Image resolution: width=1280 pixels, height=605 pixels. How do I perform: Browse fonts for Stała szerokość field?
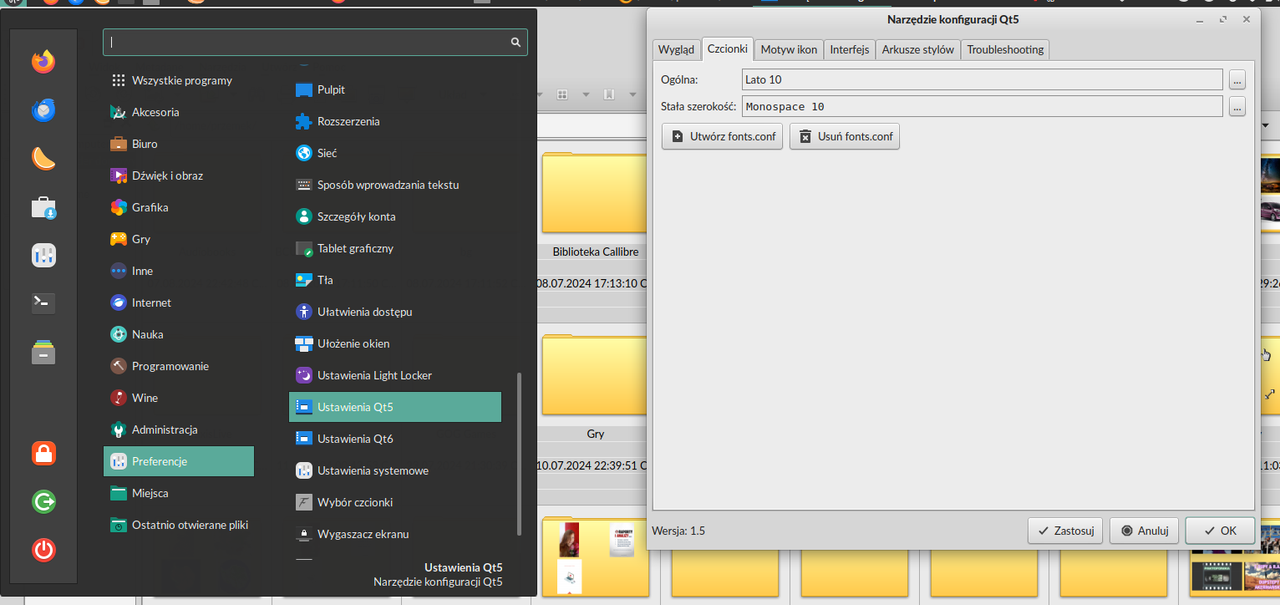(1237, 106)
